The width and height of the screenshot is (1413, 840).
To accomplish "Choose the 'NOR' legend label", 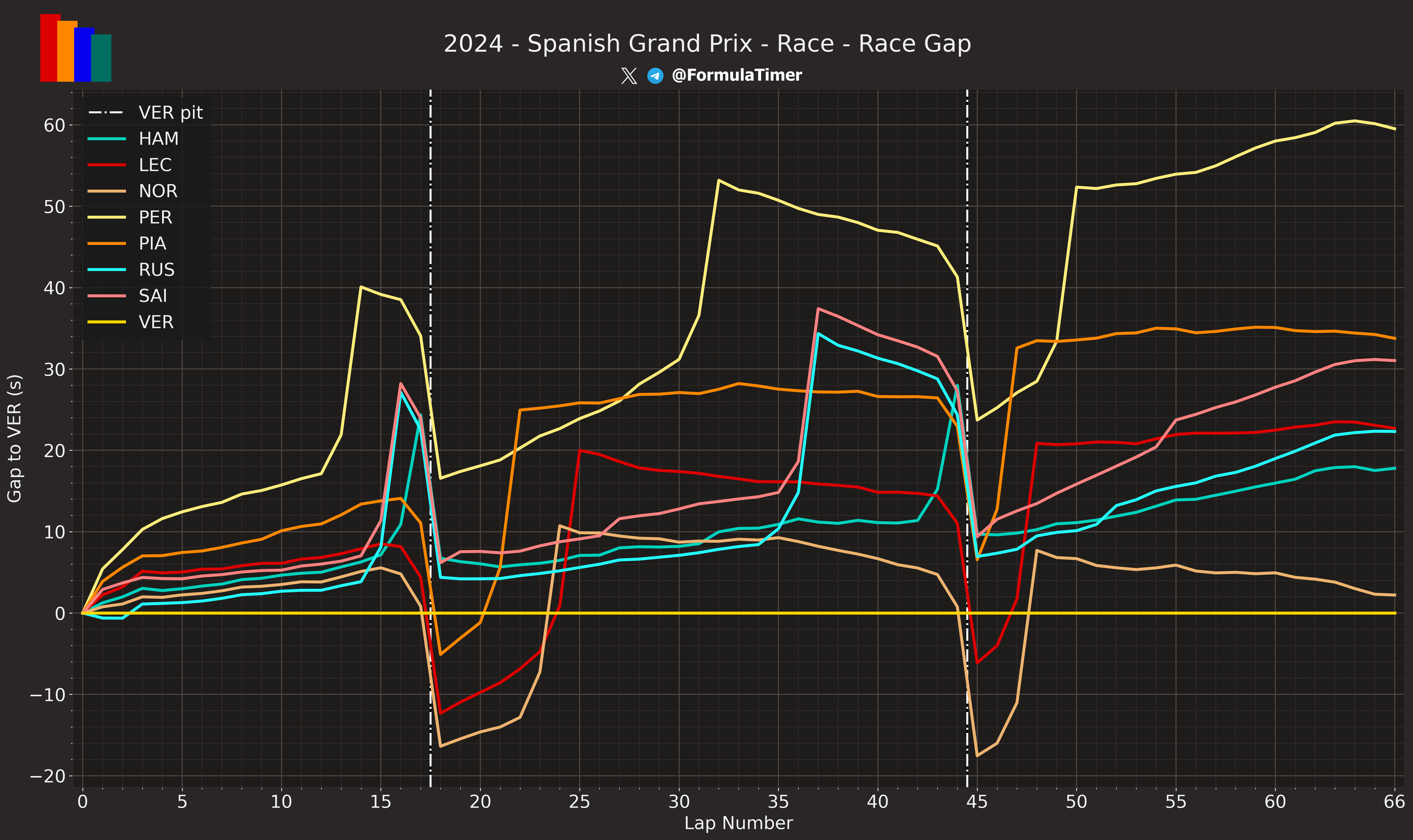I will [x=158, y=191].
